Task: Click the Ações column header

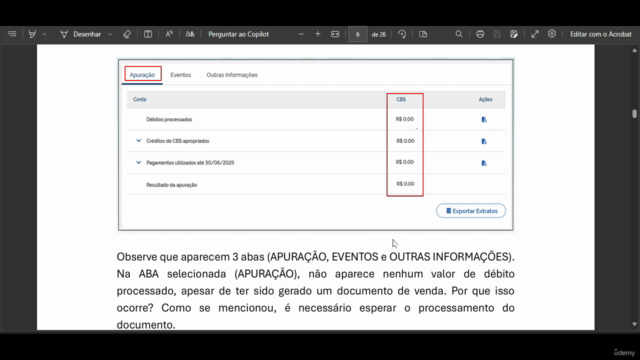Action: tap(485, 99)
